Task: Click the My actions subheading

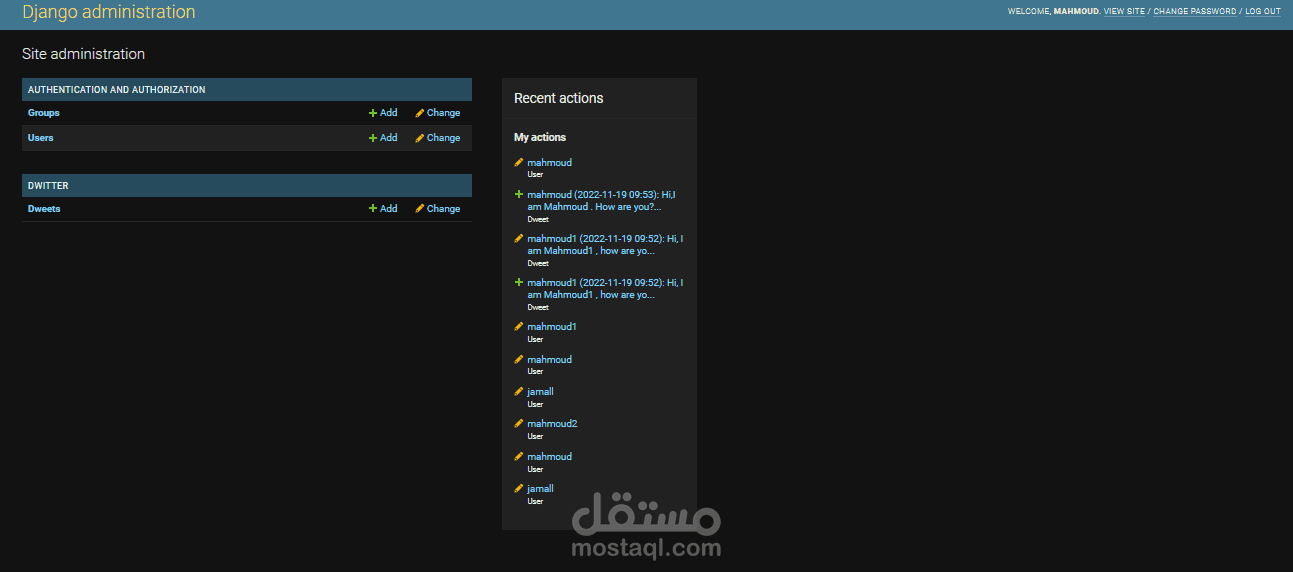Action: pyautogui.click(x=540, y=138)
